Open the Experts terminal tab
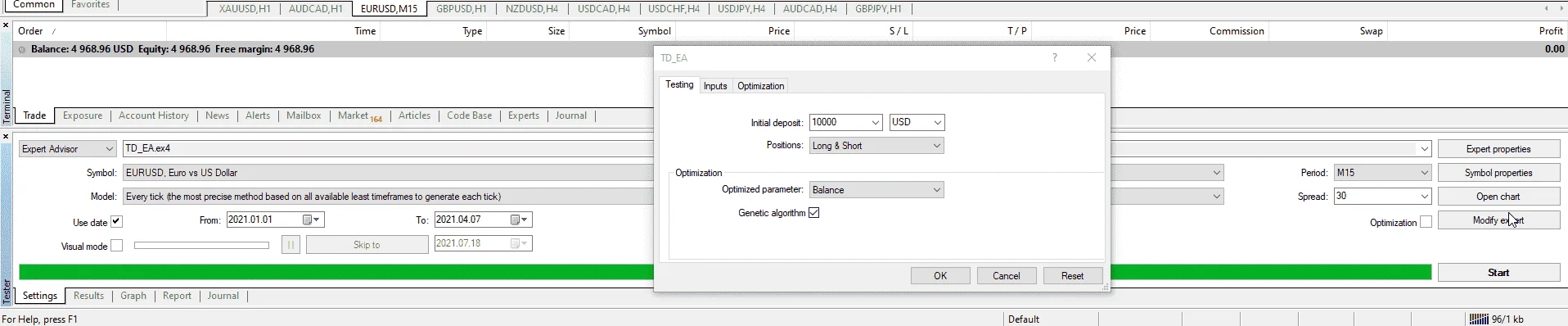The image size is (1568, 326). coord(523,115)
